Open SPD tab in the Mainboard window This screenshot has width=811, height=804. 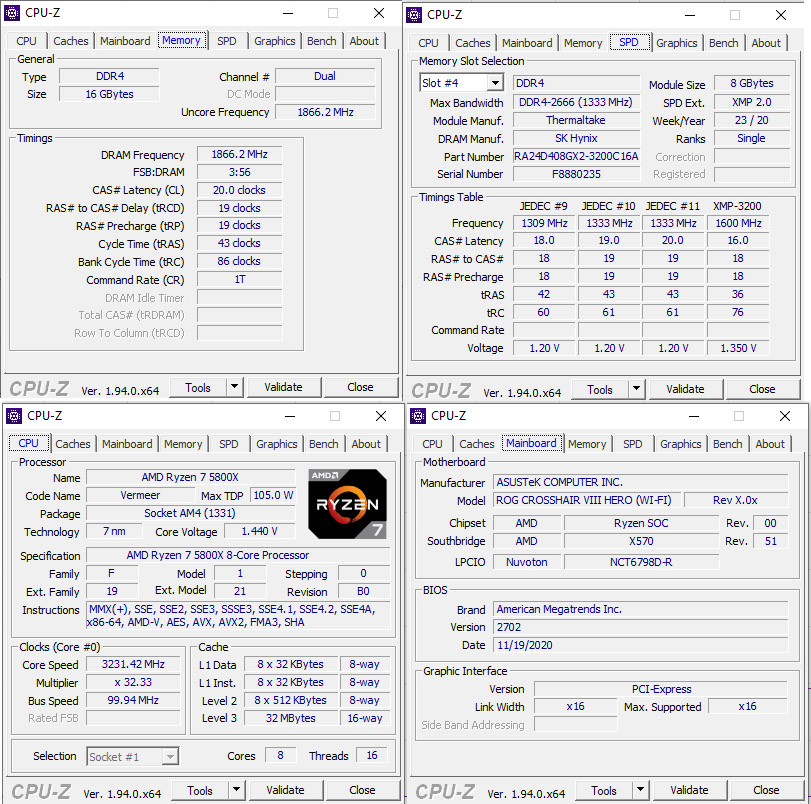click(633, 444)
